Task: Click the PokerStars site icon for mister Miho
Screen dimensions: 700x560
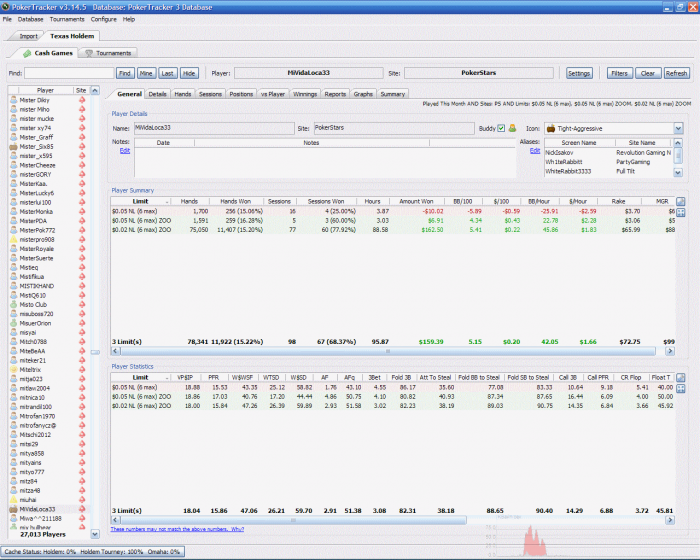Action: point(82,109)
